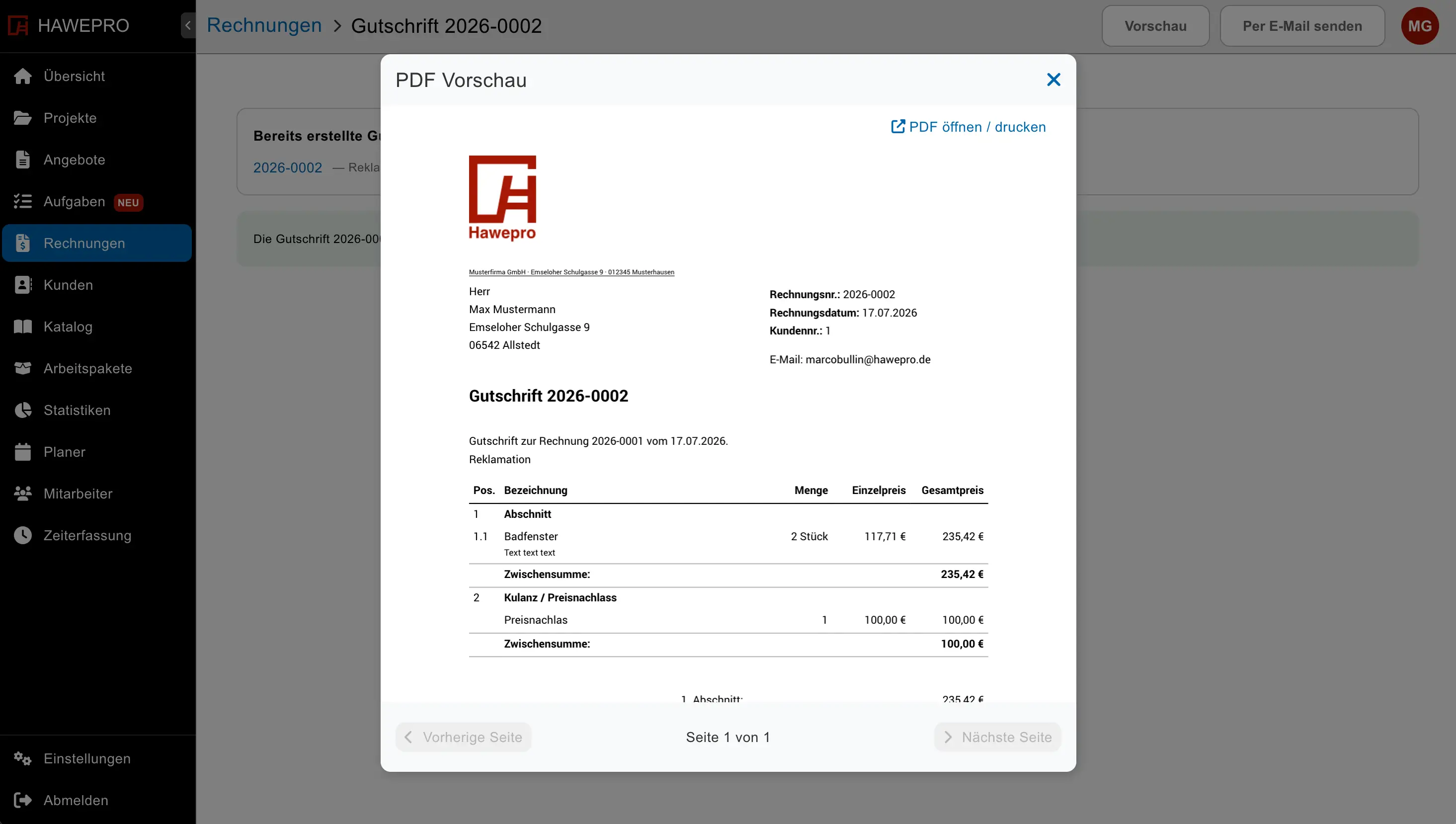Click the Abmelden logout icon
Image resolution: width=1456 pixels, height=824 pixels.
tap(23, 800)
